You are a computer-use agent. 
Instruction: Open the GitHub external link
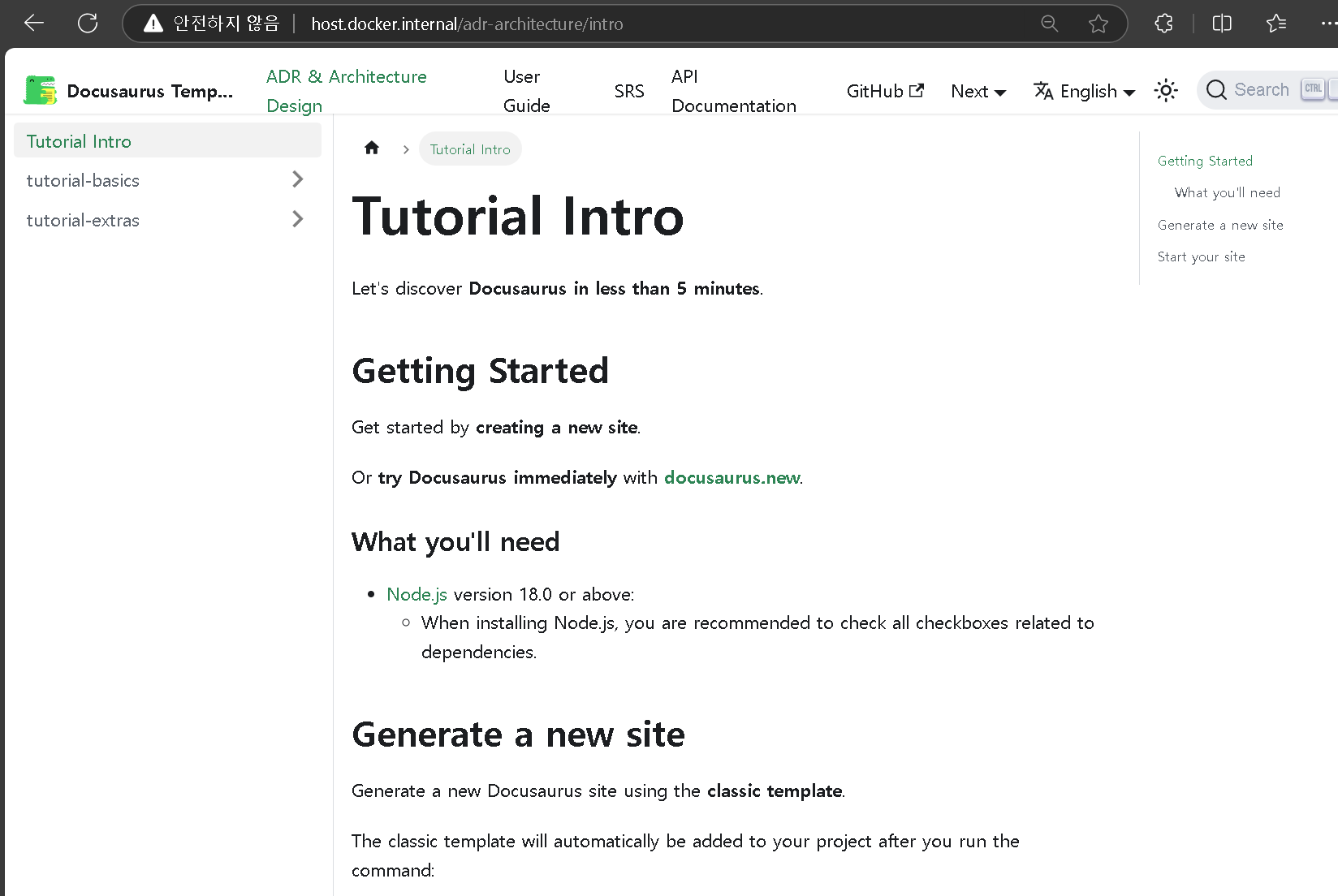(885, 91)
